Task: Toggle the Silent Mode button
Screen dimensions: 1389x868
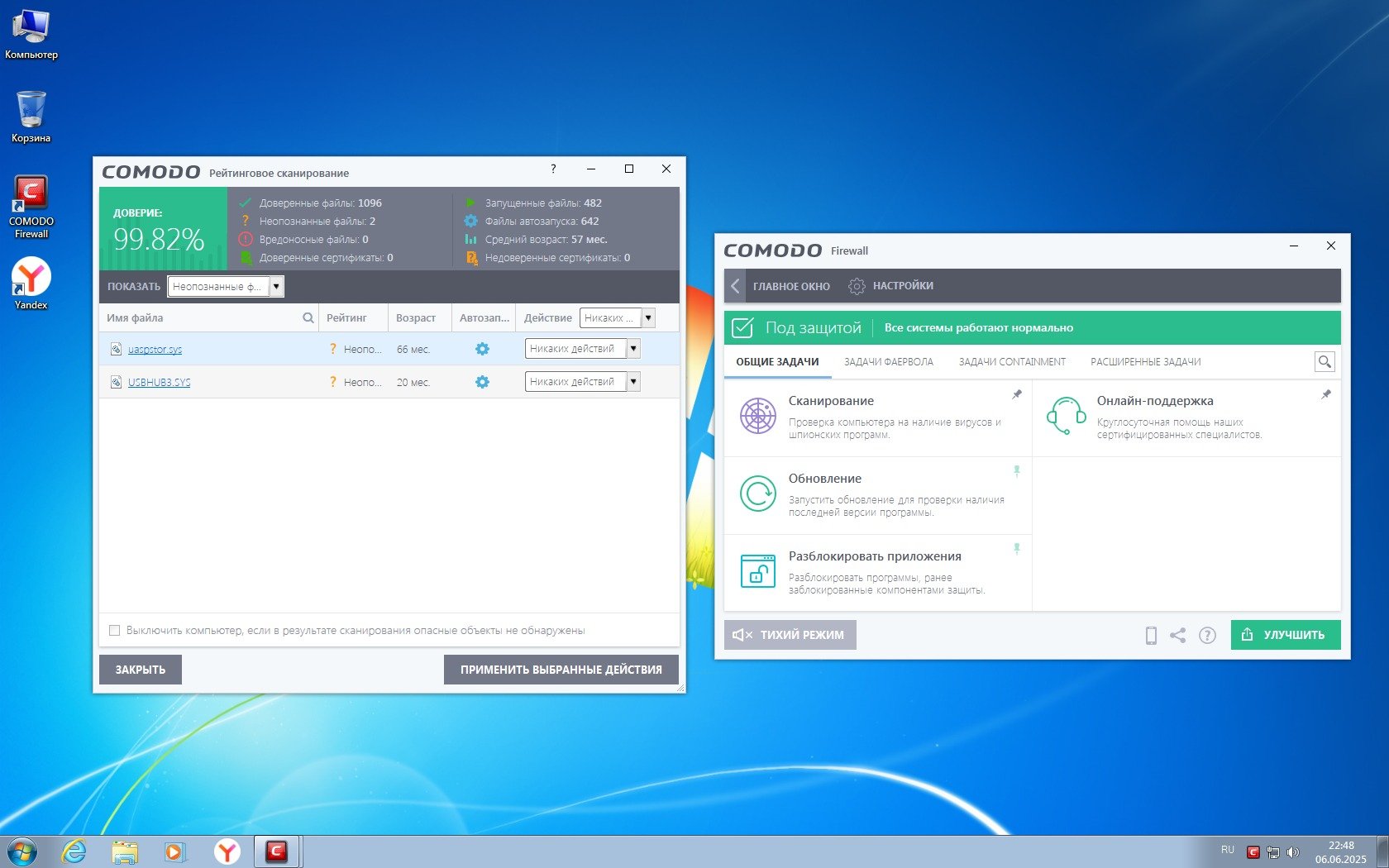Action: (790, 635)
